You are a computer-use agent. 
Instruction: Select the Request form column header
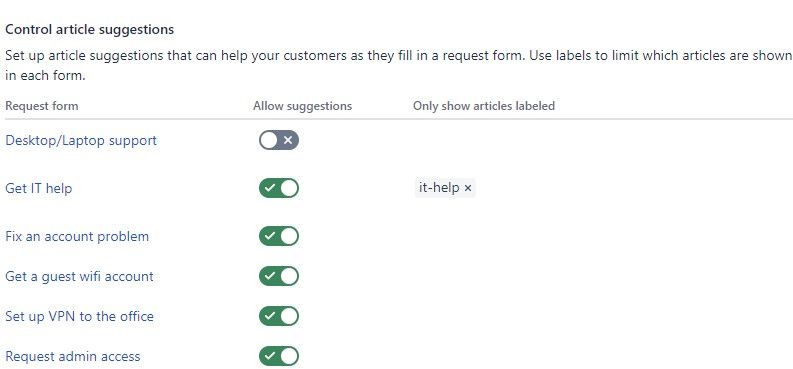tap(41, 106)
